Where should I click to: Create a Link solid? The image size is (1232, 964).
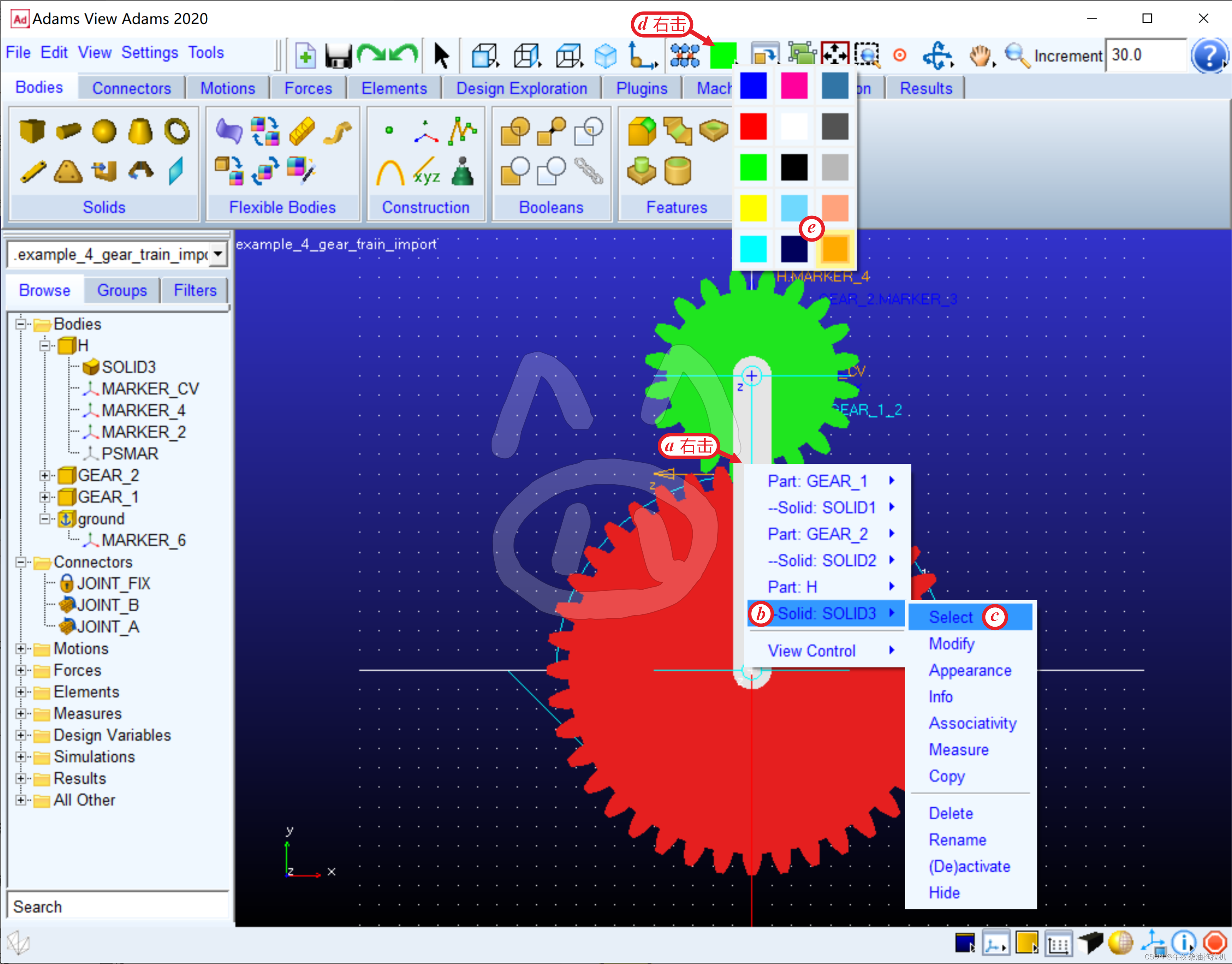pos(33,172)
